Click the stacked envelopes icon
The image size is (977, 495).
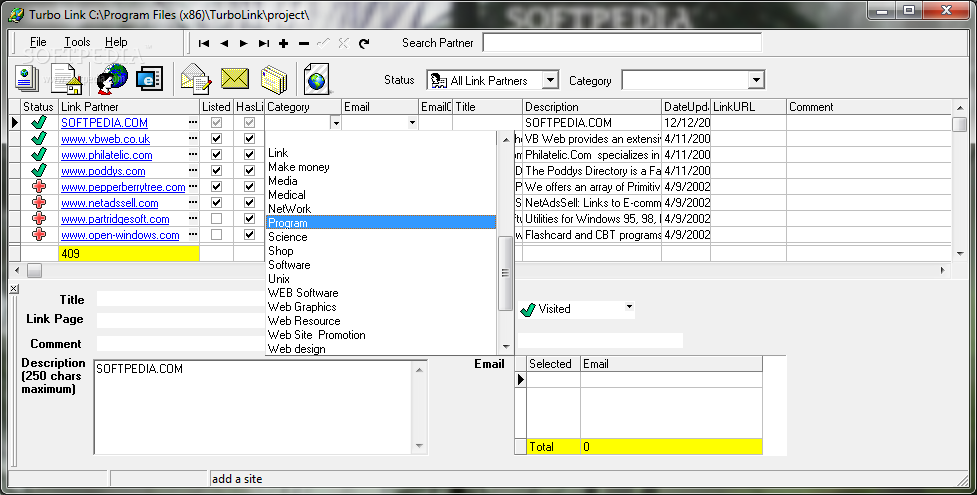click(274, 80)
